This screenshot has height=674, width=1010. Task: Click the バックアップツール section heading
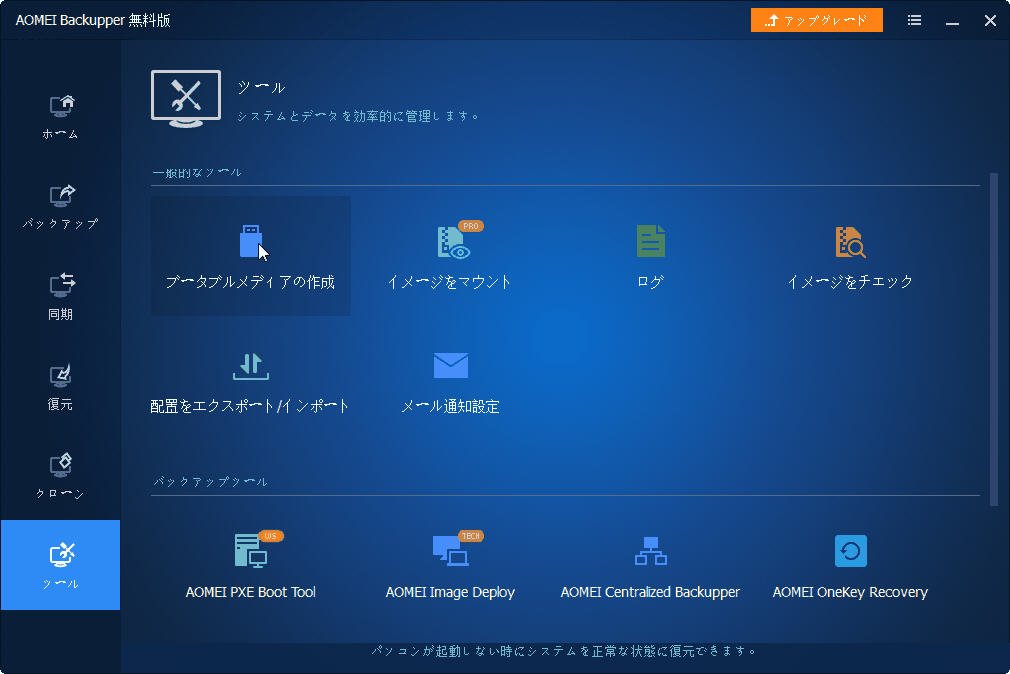[210, 482]
